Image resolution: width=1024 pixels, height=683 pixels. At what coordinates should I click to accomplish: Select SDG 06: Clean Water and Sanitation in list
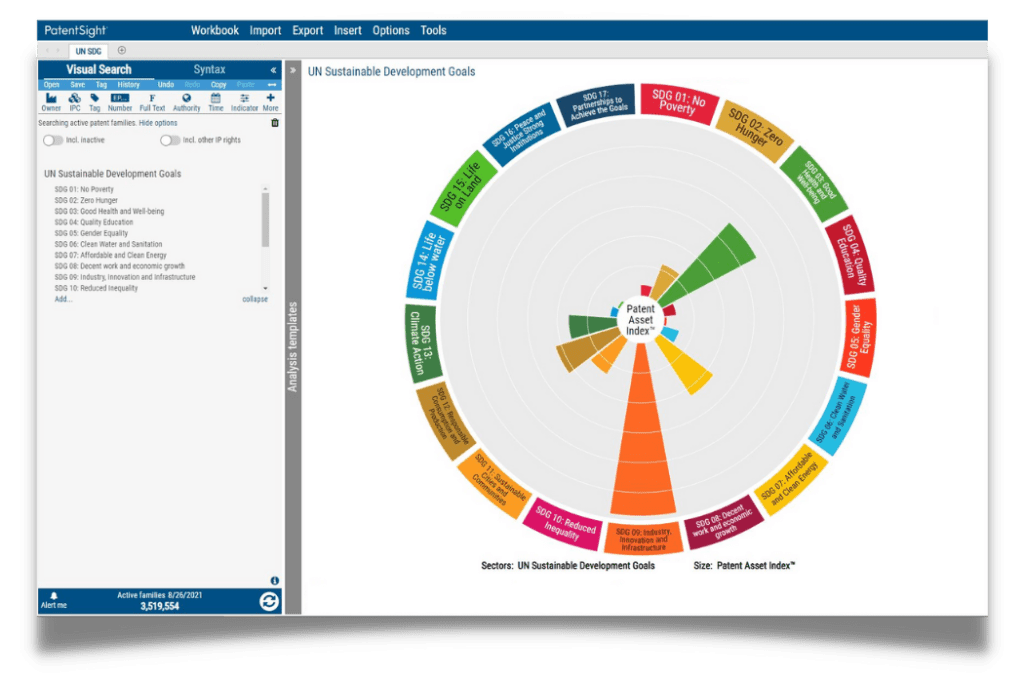tap(108, 244)
